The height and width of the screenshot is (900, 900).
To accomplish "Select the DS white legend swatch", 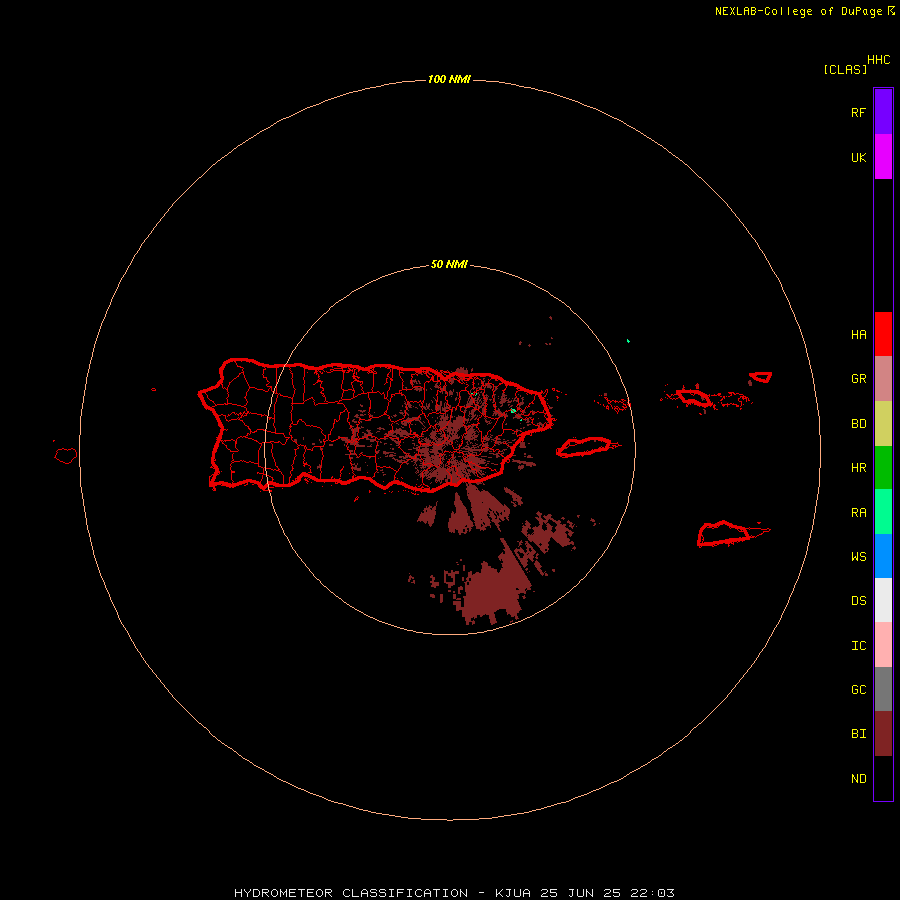I will (x=883, y=600).
